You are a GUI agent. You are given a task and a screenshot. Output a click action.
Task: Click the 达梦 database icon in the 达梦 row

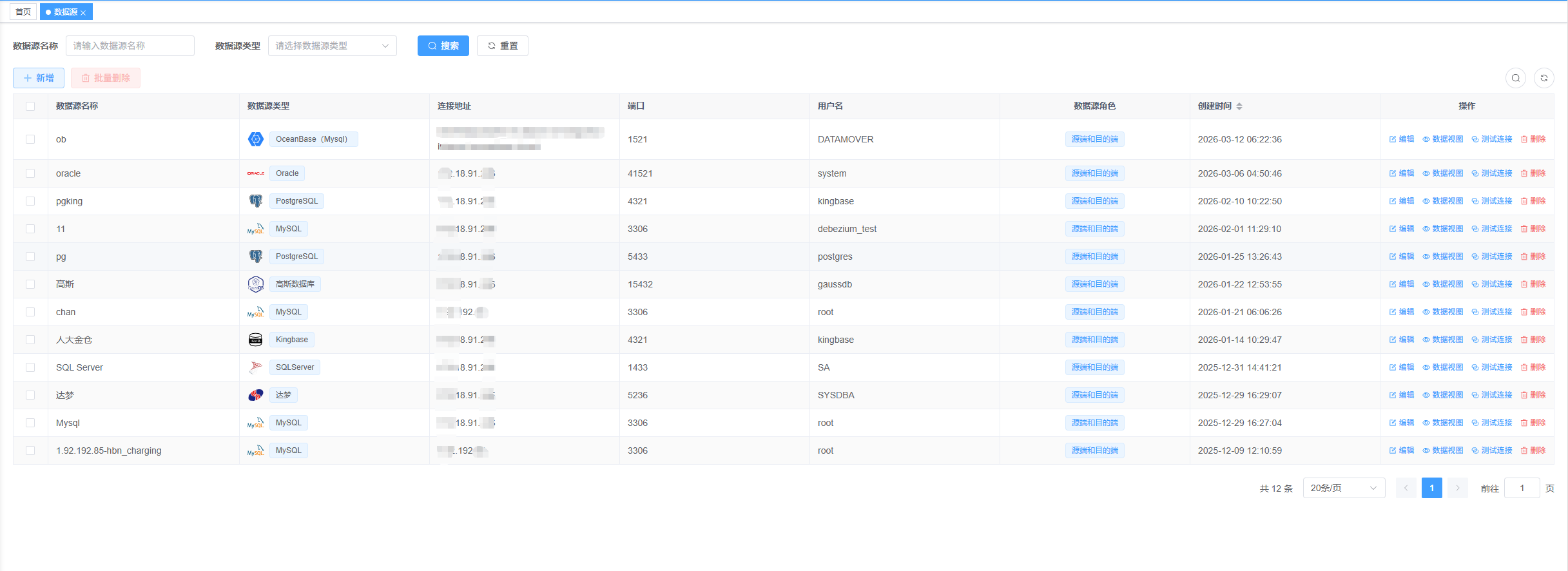click(x=256, y=395)
